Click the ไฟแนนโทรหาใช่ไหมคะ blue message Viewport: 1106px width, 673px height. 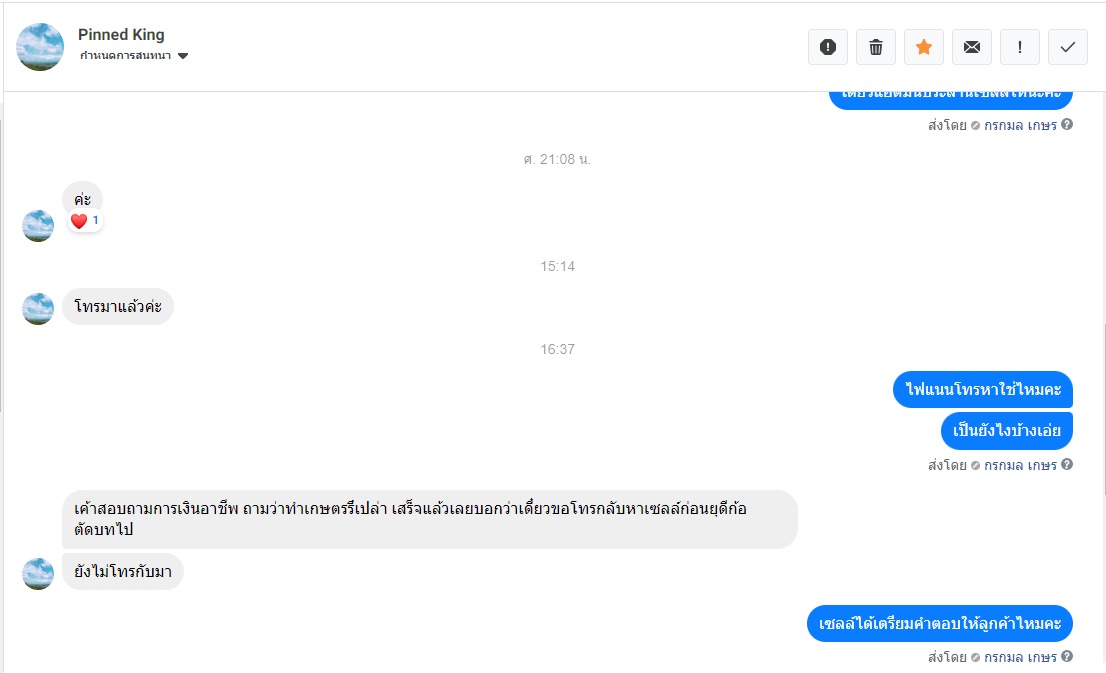[983, 389]
